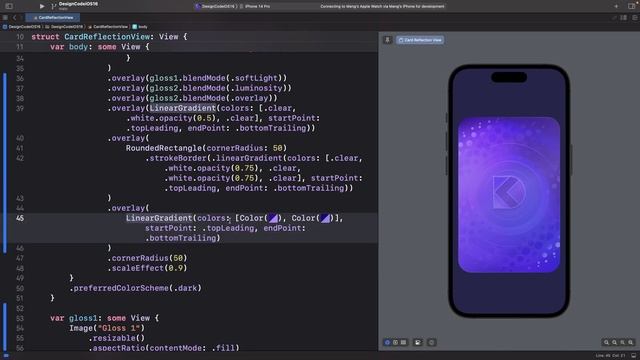This screenshot has width=640, height=360.
Task: Toggle the navigator sidebar in Xcode toolbar
Action: tap(9, 6)
